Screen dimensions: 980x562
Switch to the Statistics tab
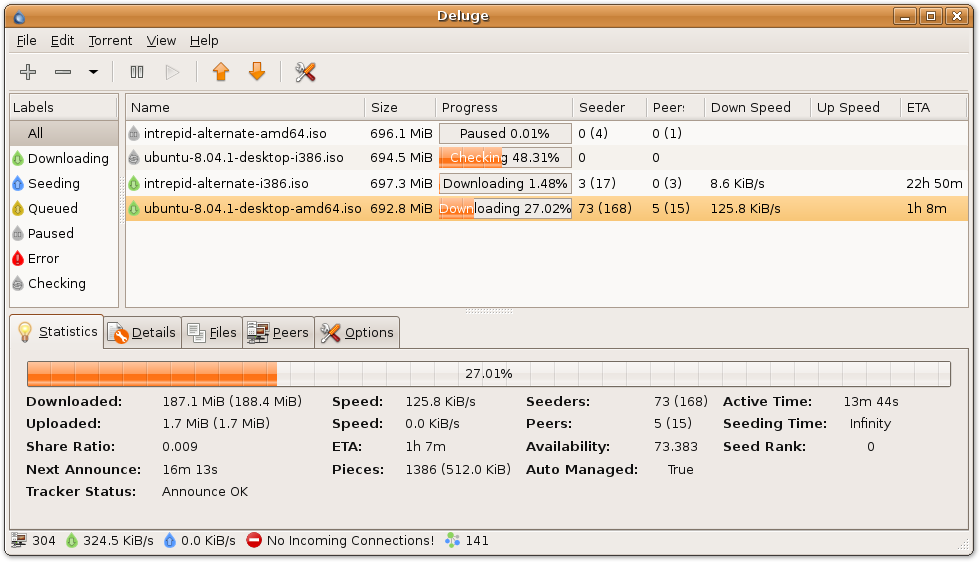(58, 331)
